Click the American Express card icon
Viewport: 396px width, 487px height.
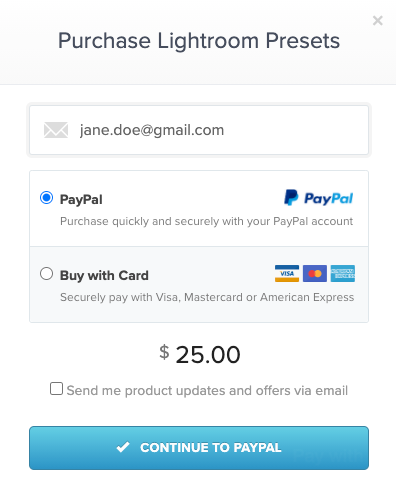343,273
